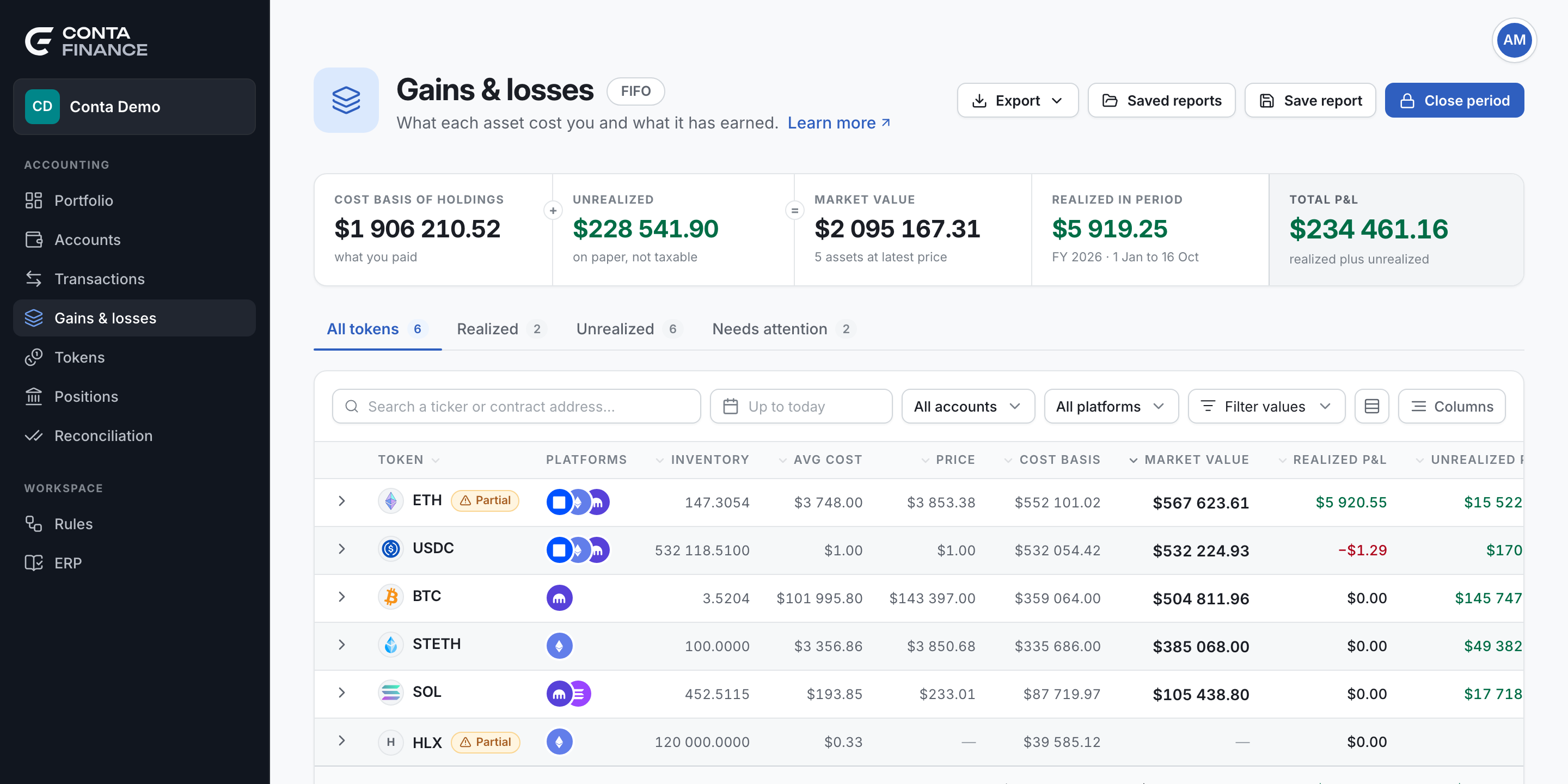Expand the BTC row
Screen dimensions: 1568x784
click(x=342, y=597)
